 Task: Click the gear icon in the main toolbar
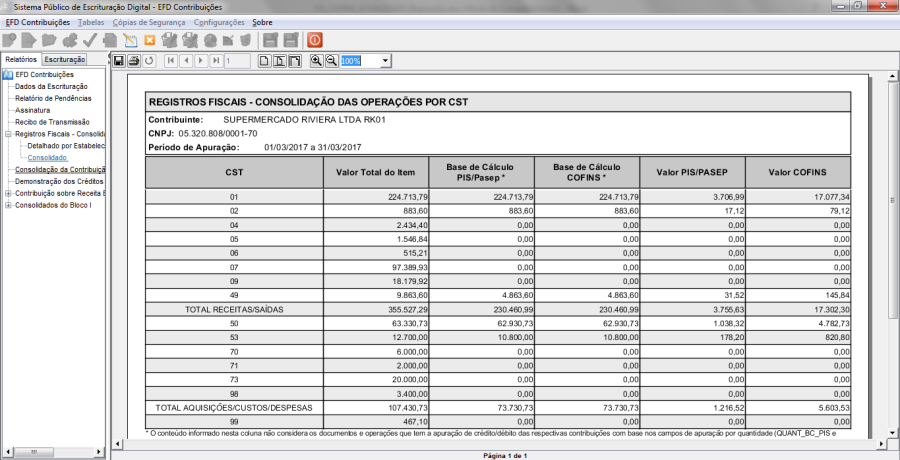click(x=69, y=40)
